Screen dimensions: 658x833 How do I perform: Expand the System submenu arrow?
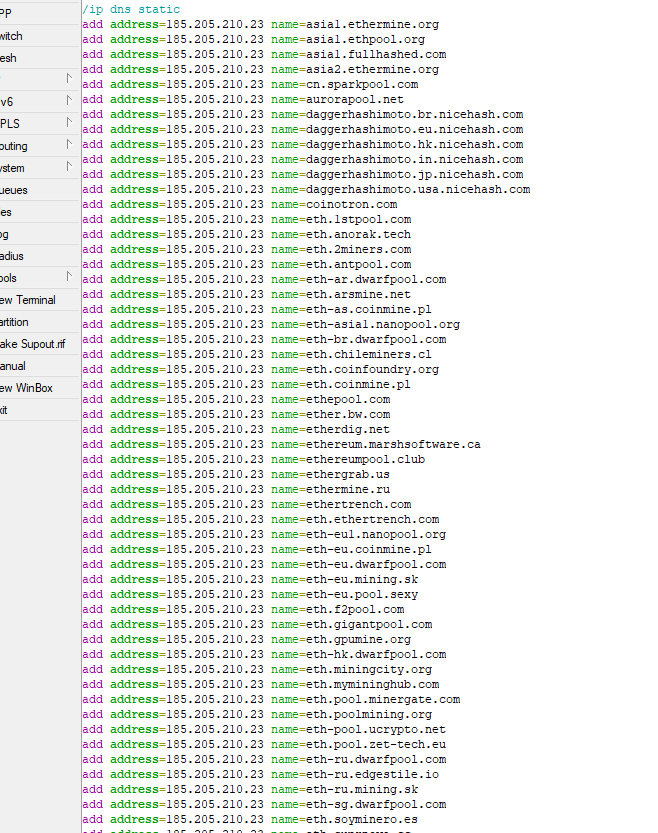click(69, 166)
